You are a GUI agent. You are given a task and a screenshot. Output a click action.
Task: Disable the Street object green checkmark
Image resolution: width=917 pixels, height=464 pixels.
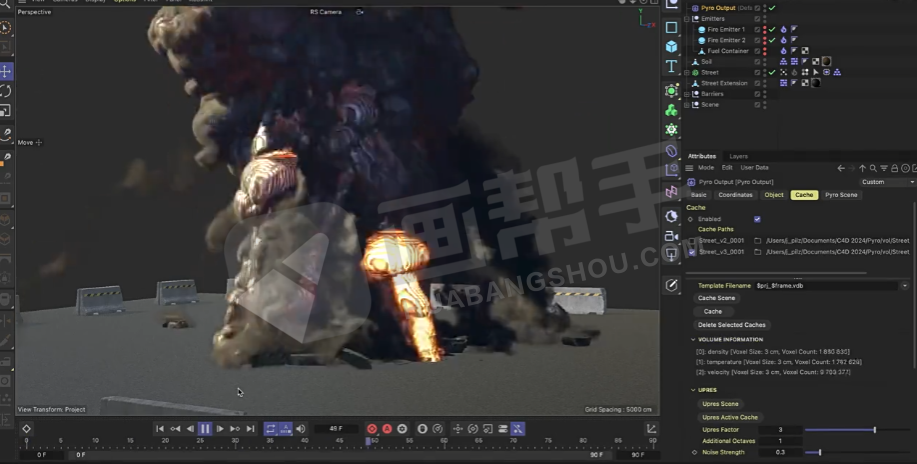(772, 73)
